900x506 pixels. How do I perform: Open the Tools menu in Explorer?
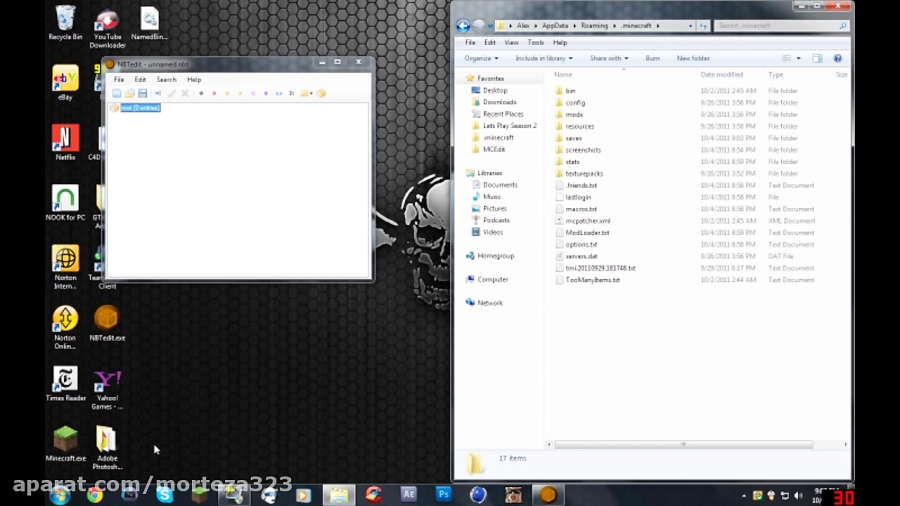pyautogui.click(x=535, y=43)
